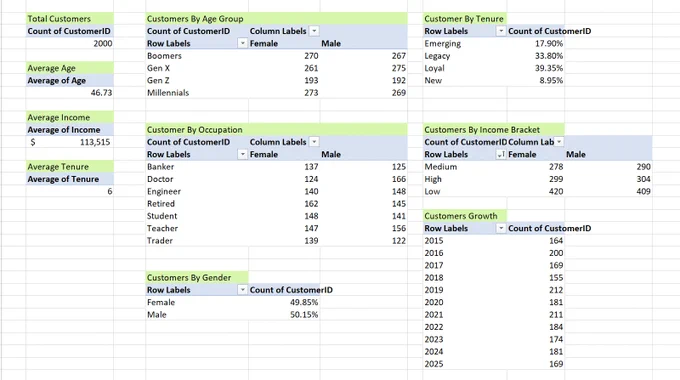Open Row Labels filter in Customer By Occupation
Viewport: 680px width, 380px height.
click(242, 154)
